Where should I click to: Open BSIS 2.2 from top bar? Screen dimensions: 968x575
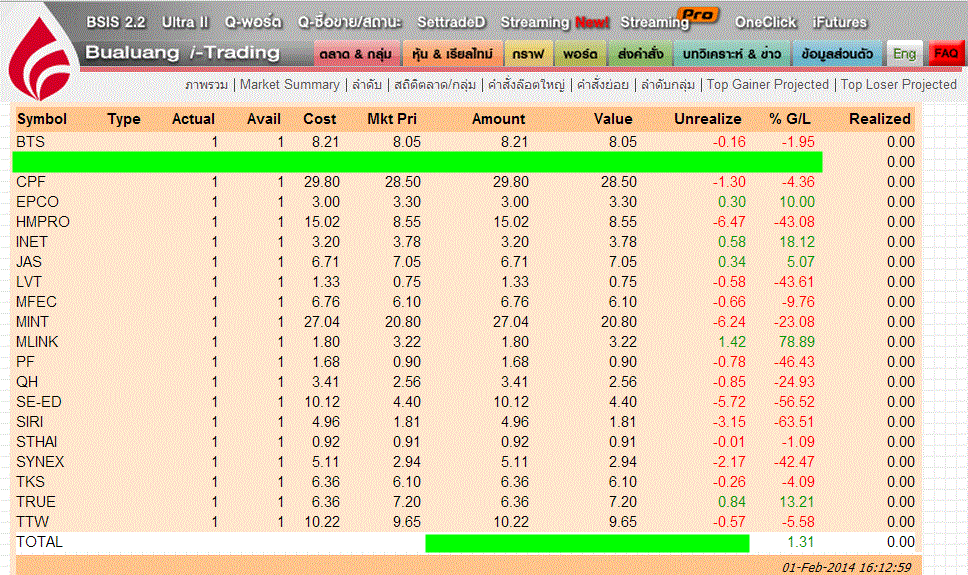click(116, 22)
